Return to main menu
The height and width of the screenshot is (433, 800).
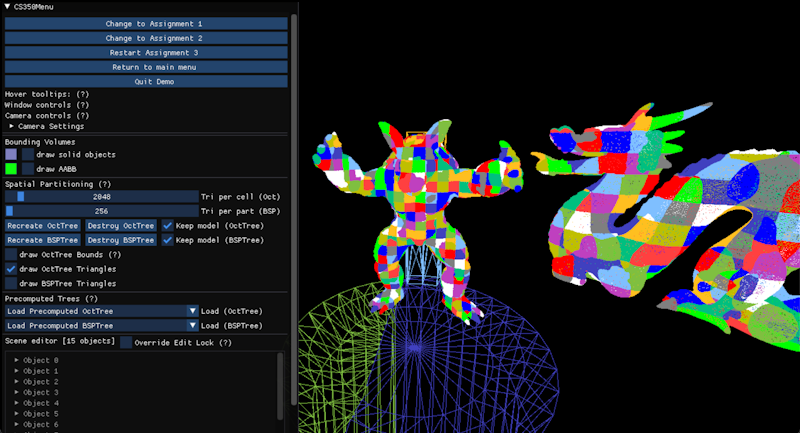point(146,67)
